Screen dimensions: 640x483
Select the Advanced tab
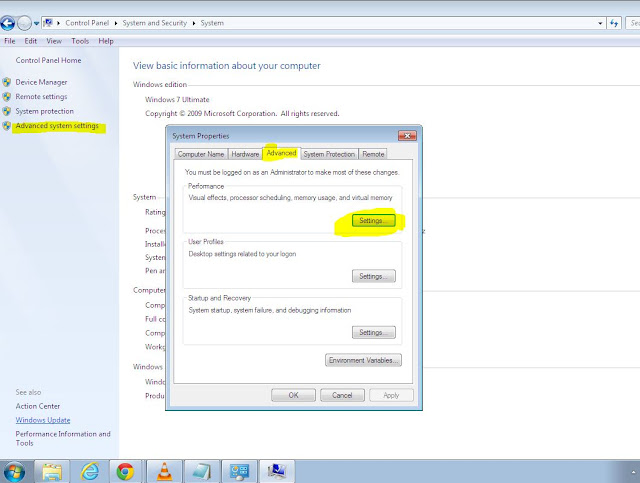[x=281, y=153]
